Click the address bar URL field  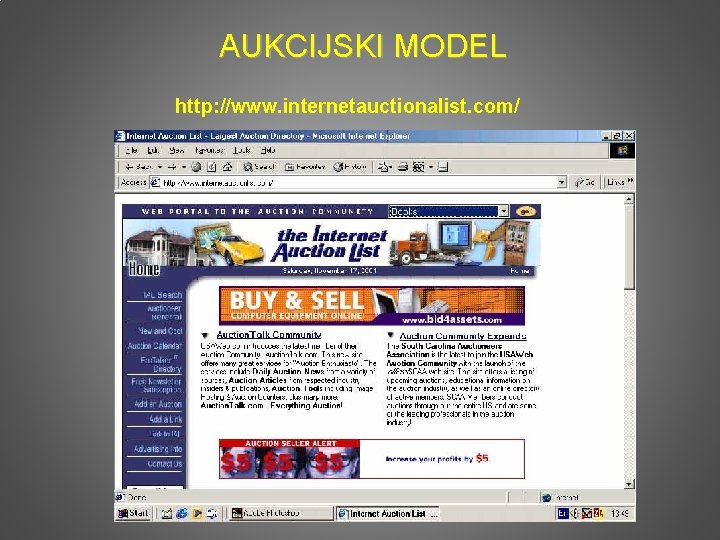pyautogui.click(x=358, y=183)
